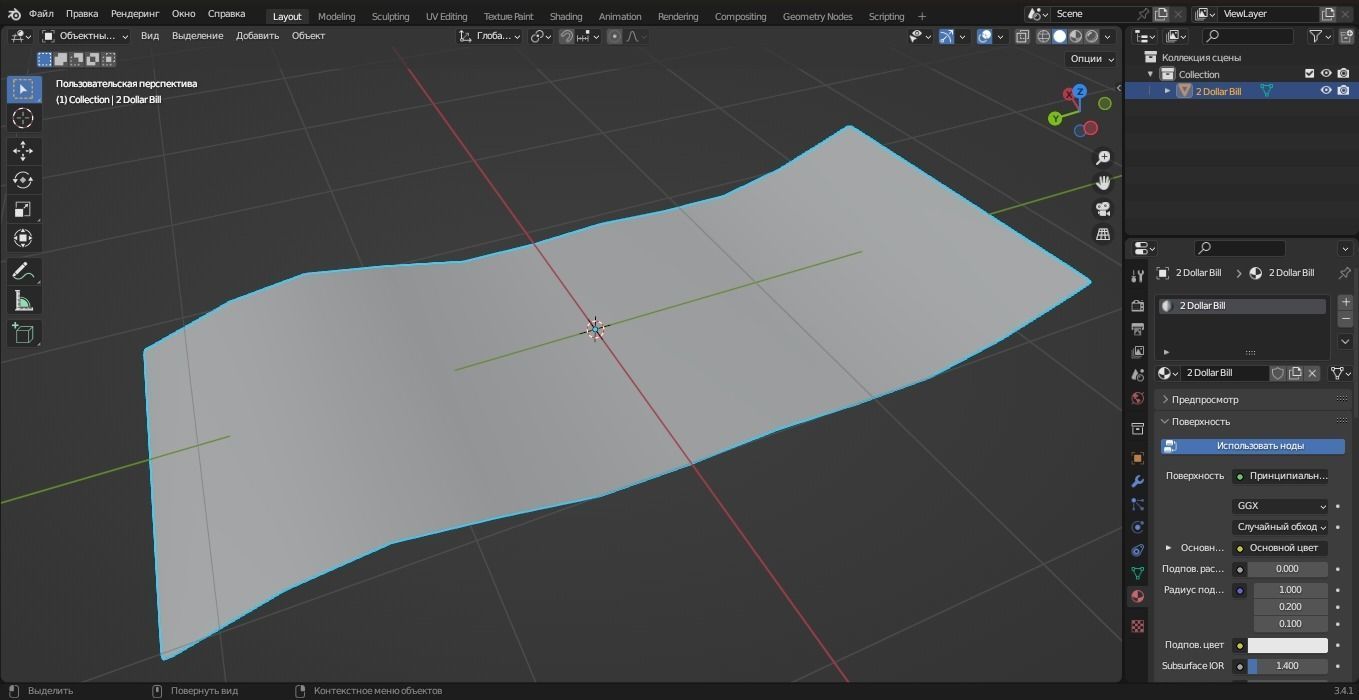Toggle viewport gizmos button
This screenshot has height=700, width=1359.
[945, 36]
